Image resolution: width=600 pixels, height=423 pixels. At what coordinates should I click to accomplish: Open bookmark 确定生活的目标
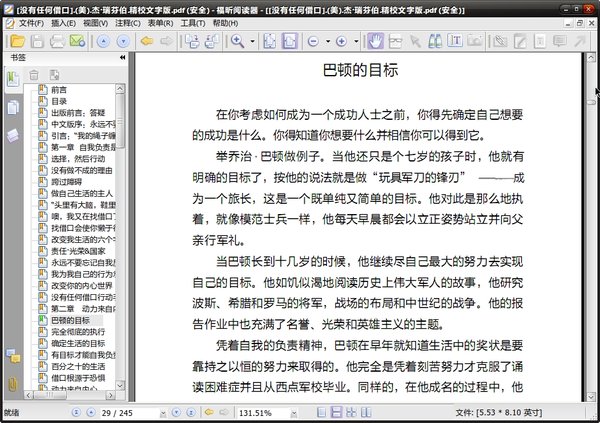click(x=78, y=343)
